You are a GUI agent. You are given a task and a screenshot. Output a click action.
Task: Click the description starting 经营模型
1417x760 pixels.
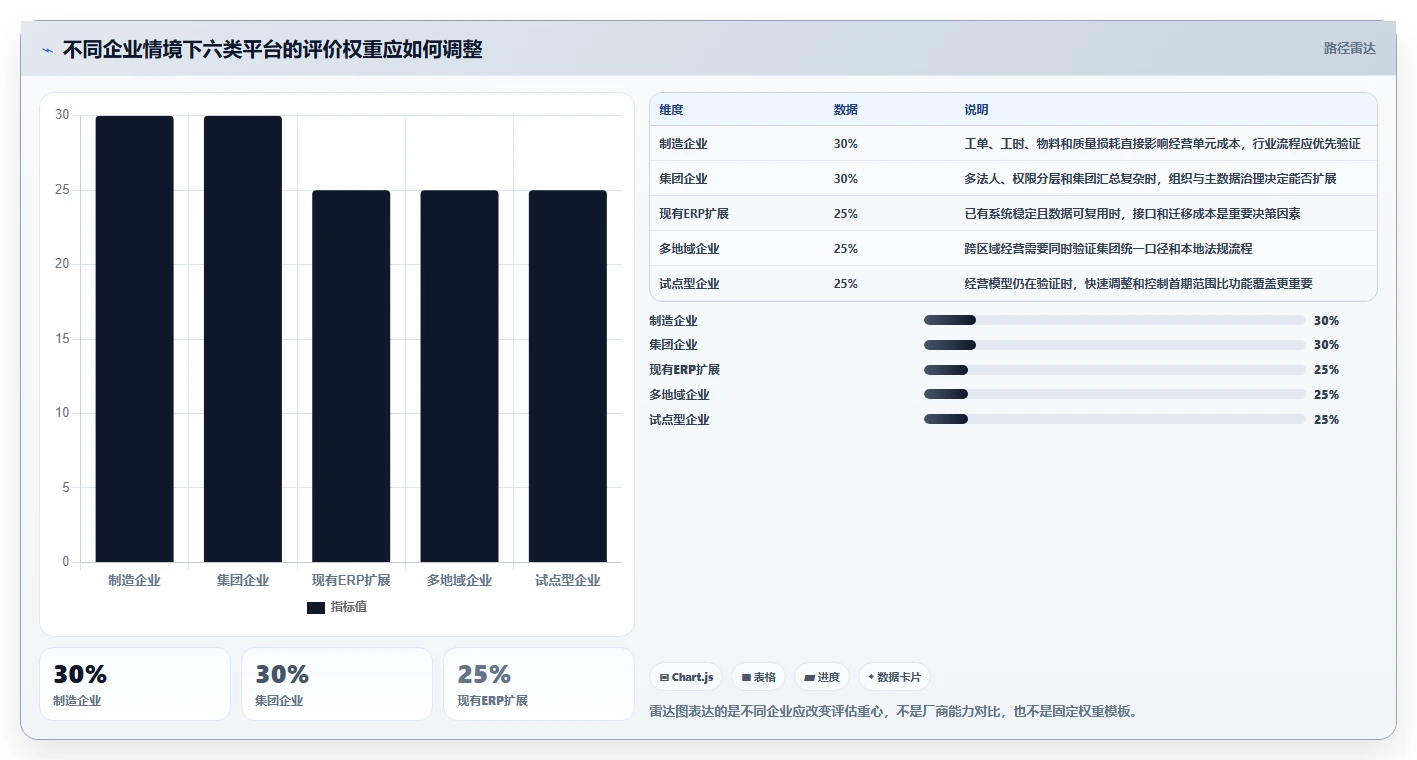[x=1138, y=284]
